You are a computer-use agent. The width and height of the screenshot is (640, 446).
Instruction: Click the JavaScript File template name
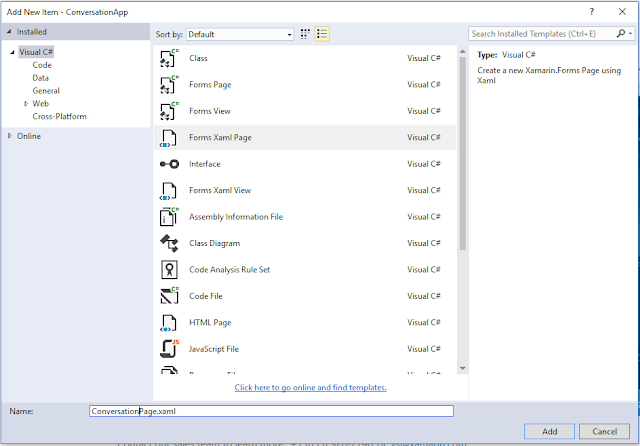point(213,349)
